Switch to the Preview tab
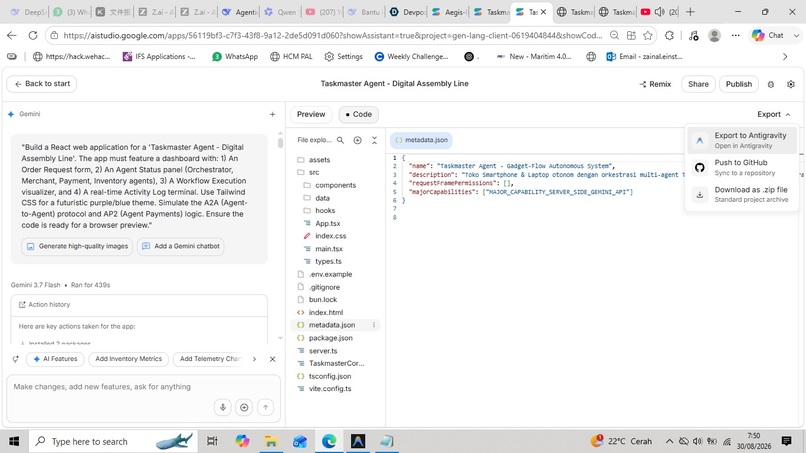Viewport: 806px width, 453px height. [311, 114]
